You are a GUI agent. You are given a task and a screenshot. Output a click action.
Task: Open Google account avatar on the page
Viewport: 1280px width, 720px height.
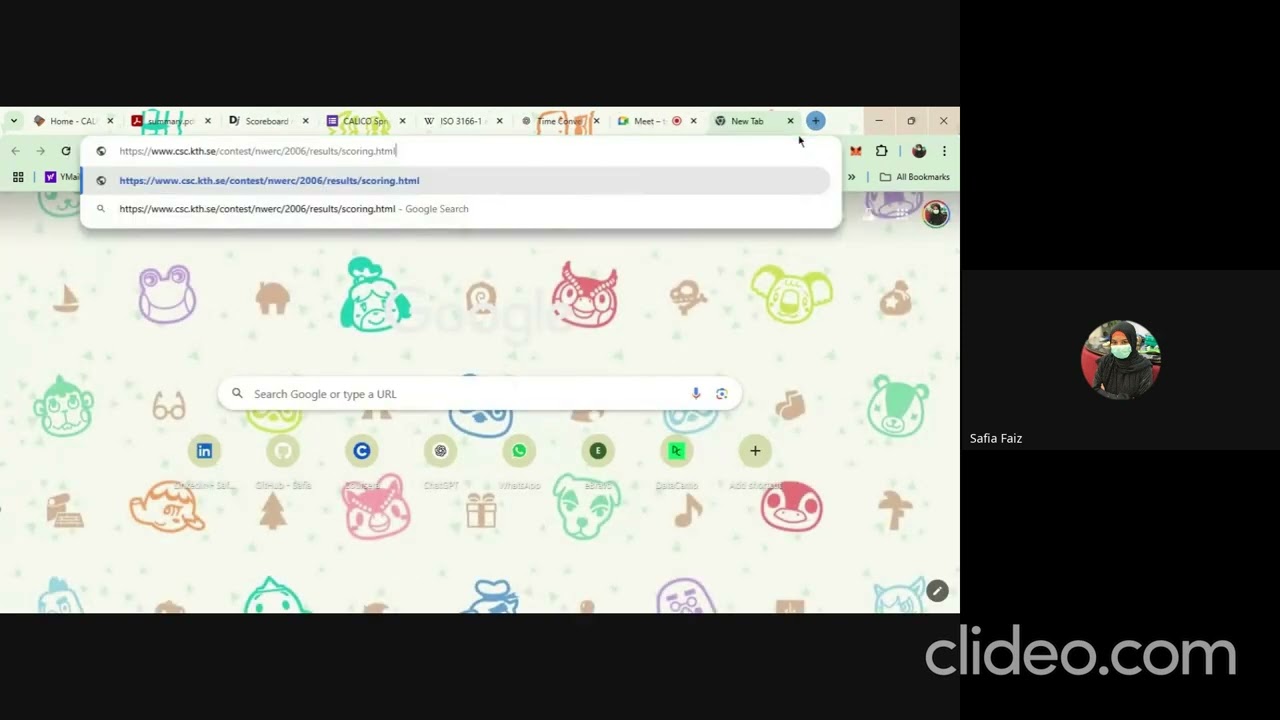[936, 214]
